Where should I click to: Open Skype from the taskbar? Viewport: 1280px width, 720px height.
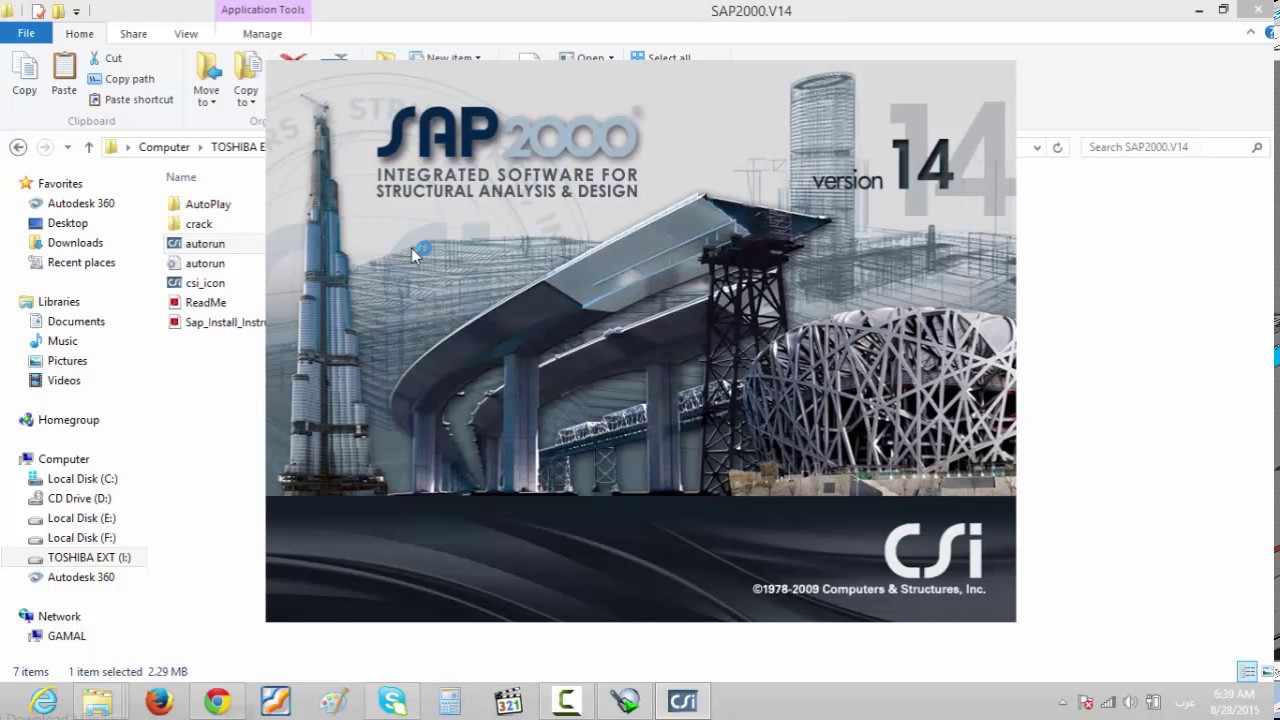[392, 701]
